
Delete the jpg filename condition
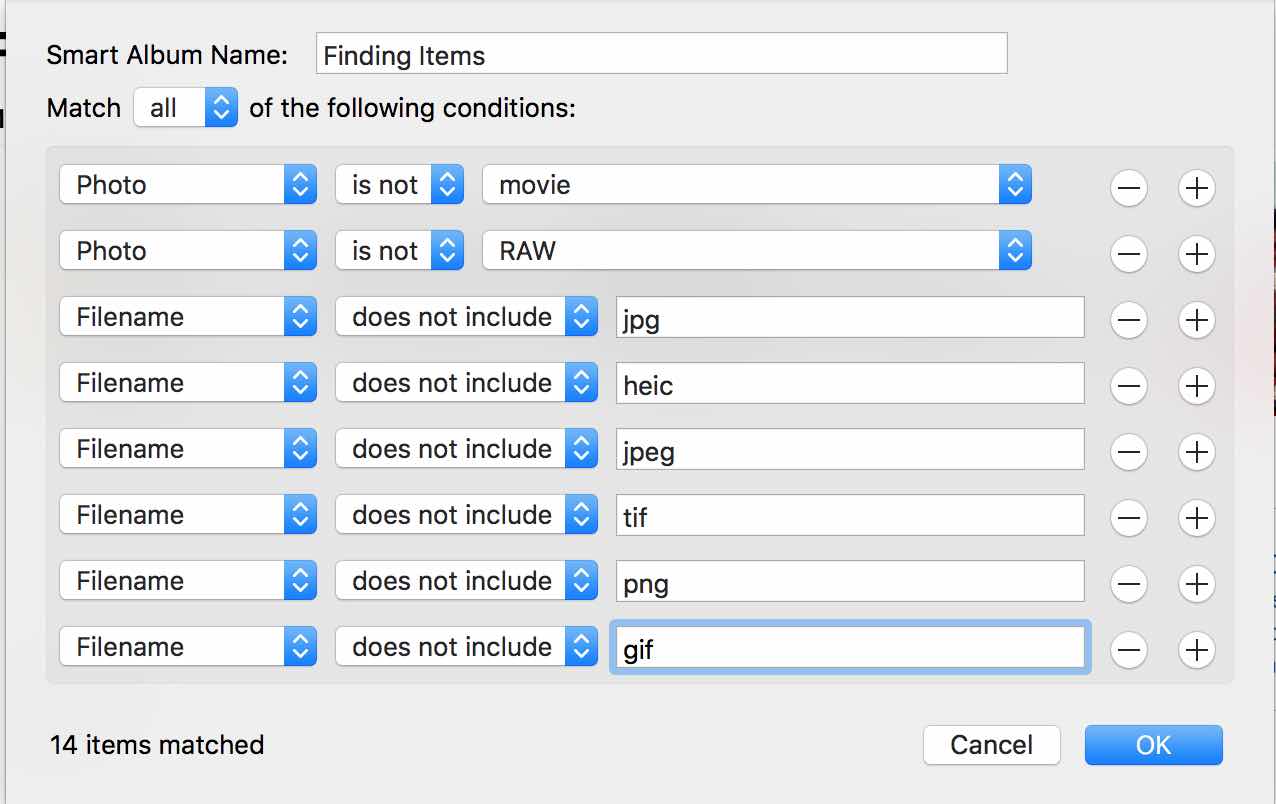[1128, 320]
